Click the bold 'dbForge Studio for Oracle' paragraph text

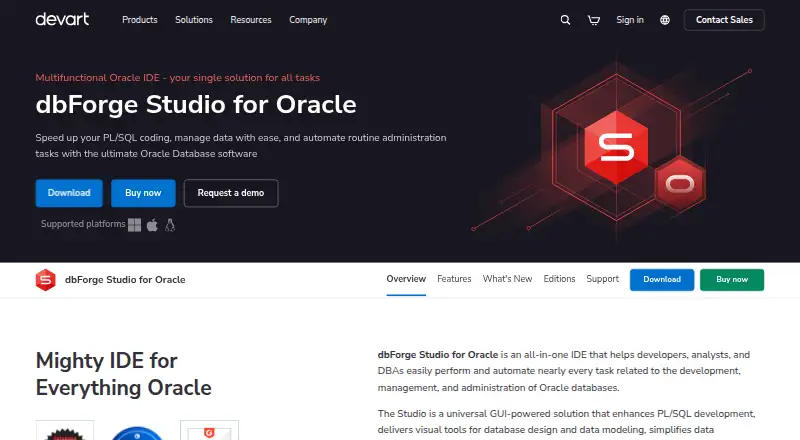(438, 355)
